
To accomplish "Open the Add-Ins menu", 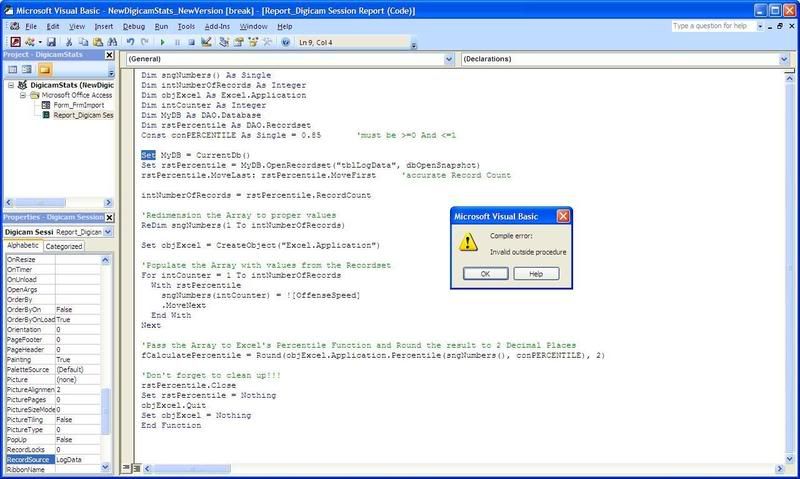I will (217, 27).
